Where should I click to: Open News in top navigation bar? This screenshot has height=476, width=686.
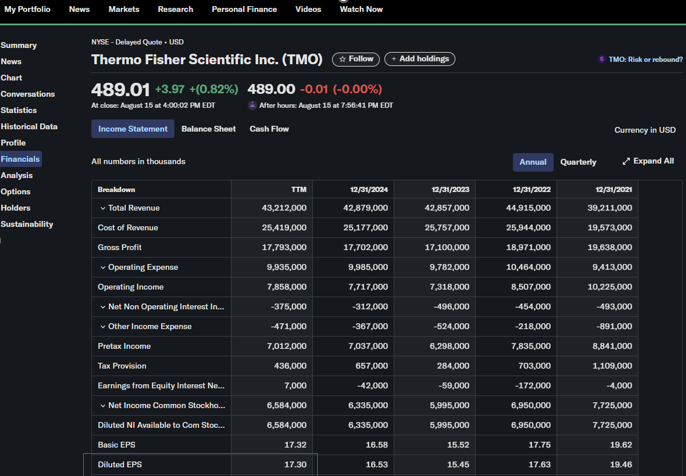79,9
